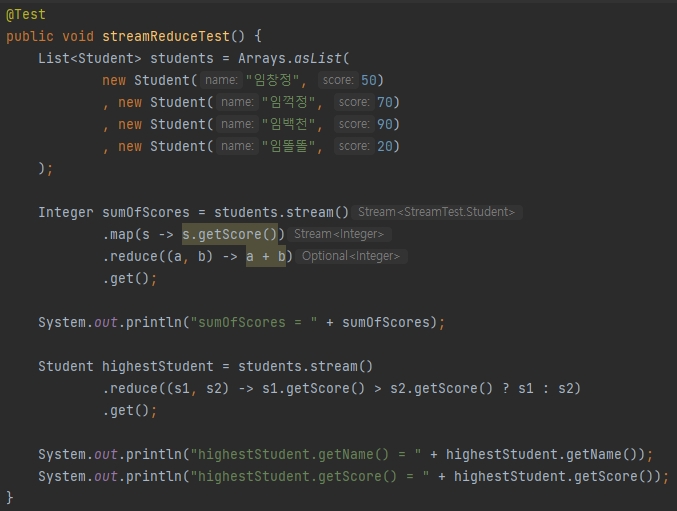The height and width of the screenshot is (511, 677).
Task: Click the Optional<Integer> inlay hint
Action: 351,256
